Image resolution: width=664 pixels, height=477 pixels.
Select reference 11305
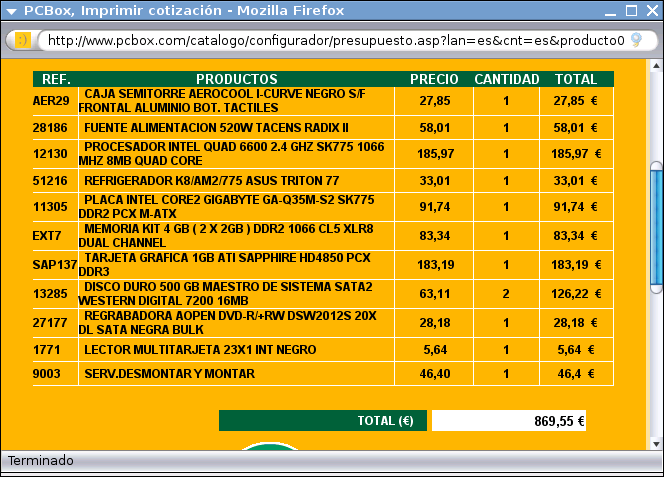point(50,207)
